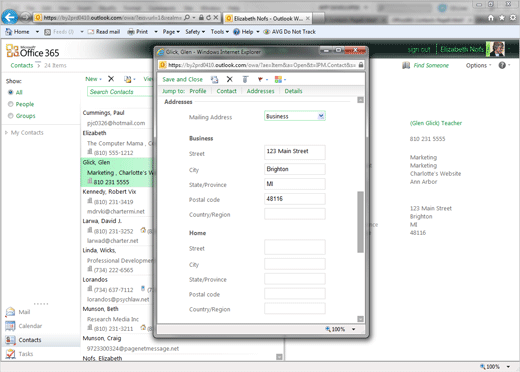This screenshot has height=372, width=520.
Task: Select the Groups radio button
Action: (11, 116)
